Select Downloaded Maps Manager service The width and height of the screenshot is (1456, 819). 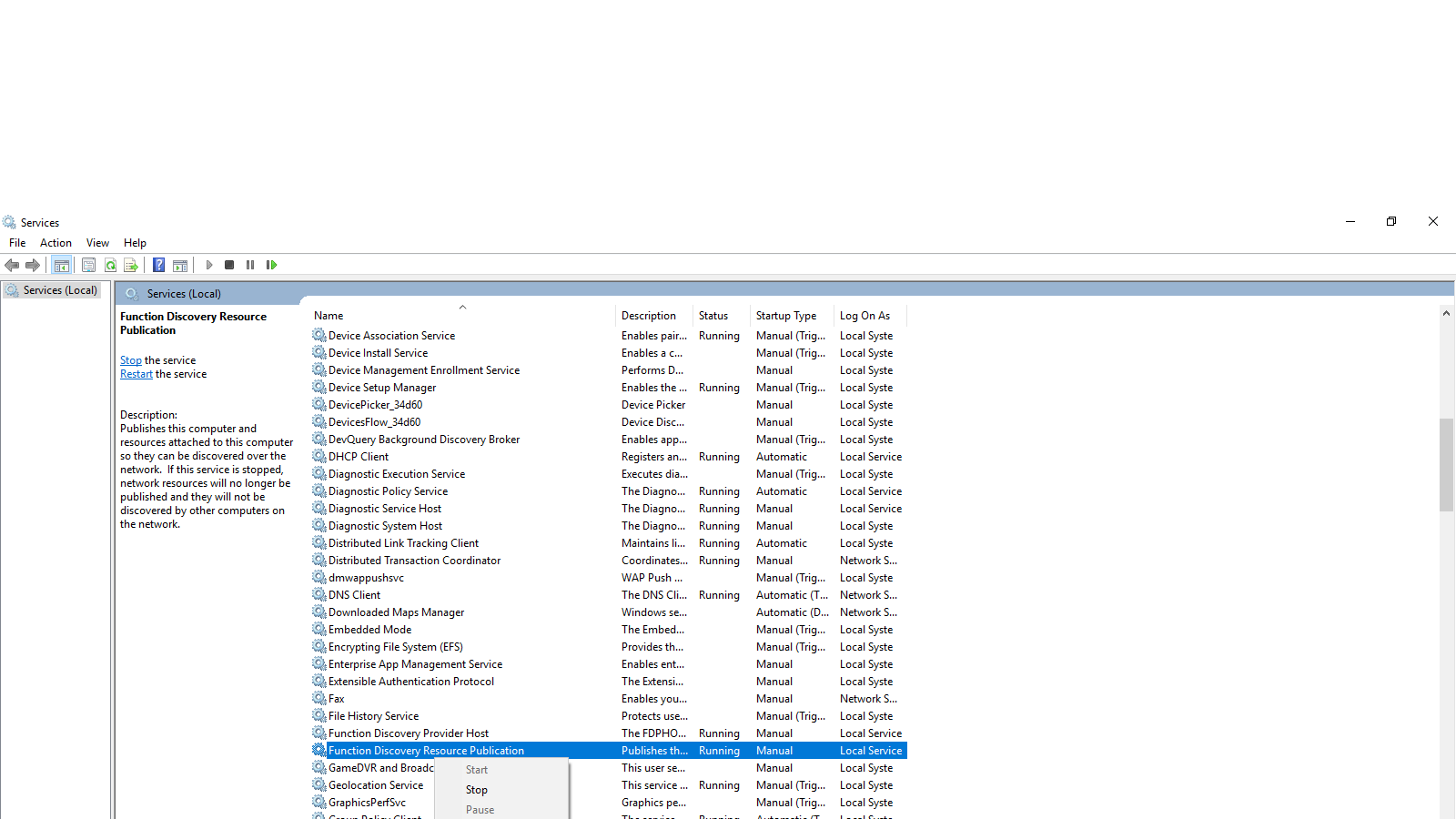coord(609,612)
